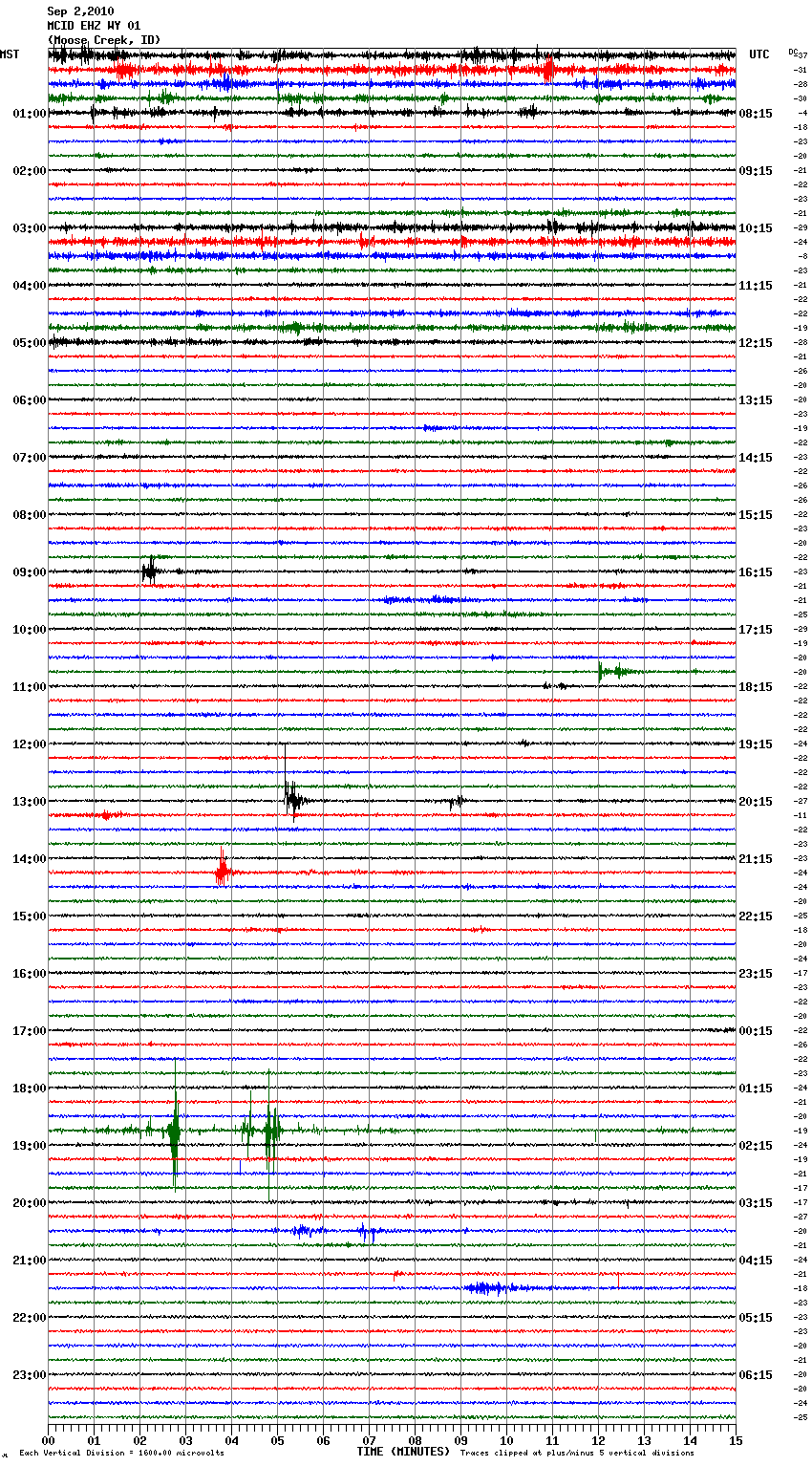The width and height of the screenshot is (812, 1466).
Task: Click the 03:00 MST row label
Action: [x=30, y=228]
